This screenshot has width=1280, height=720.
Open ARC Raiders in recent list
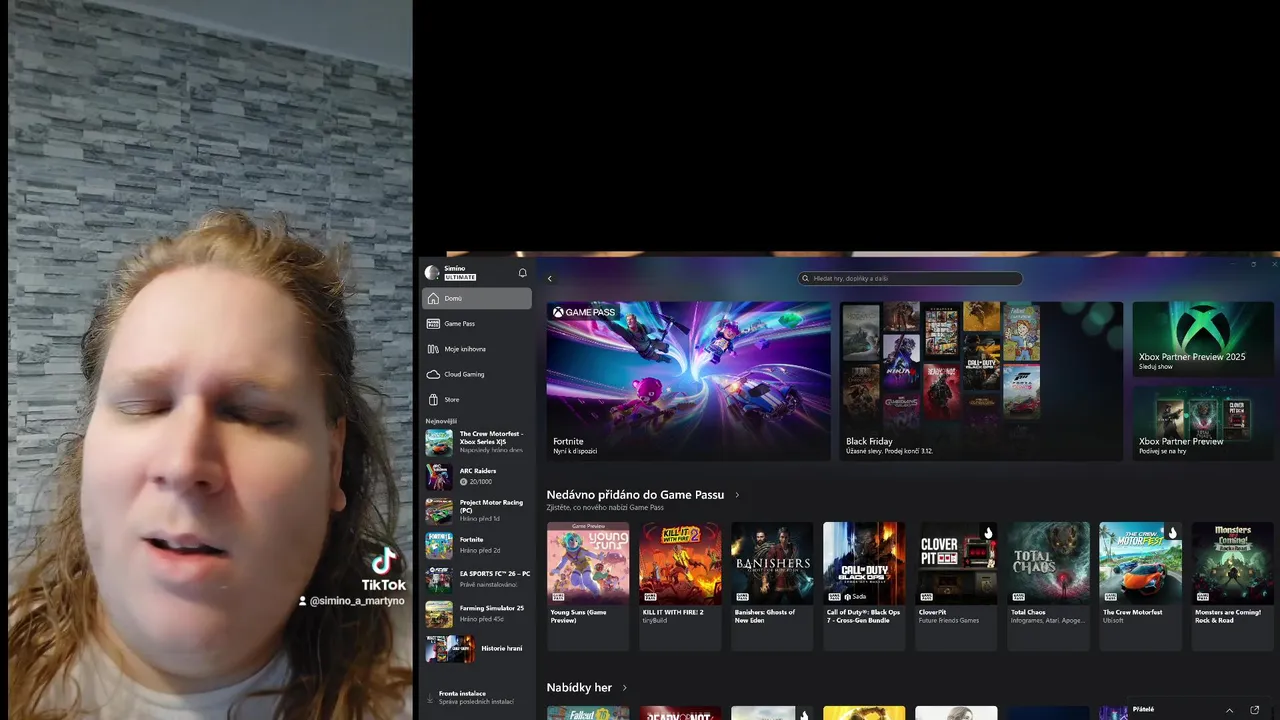478,476
